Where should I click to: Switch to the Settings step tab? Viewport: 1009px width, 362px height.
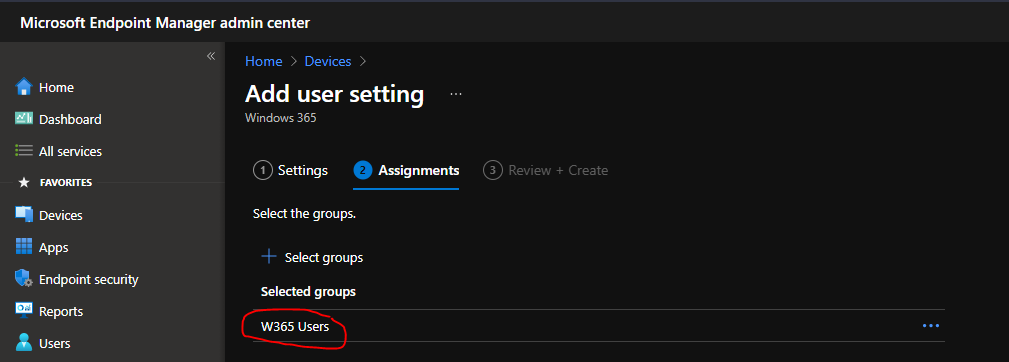pyautogui.click(x=291, y=170)
